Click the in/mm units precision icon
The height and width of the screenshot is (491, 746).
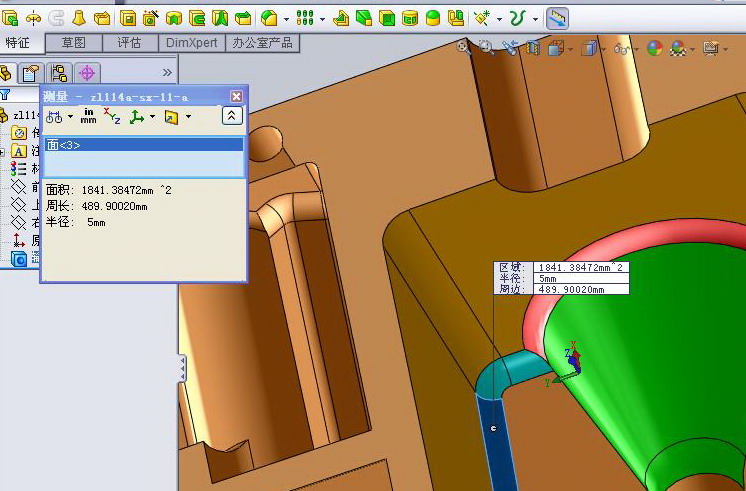point(88,116)
